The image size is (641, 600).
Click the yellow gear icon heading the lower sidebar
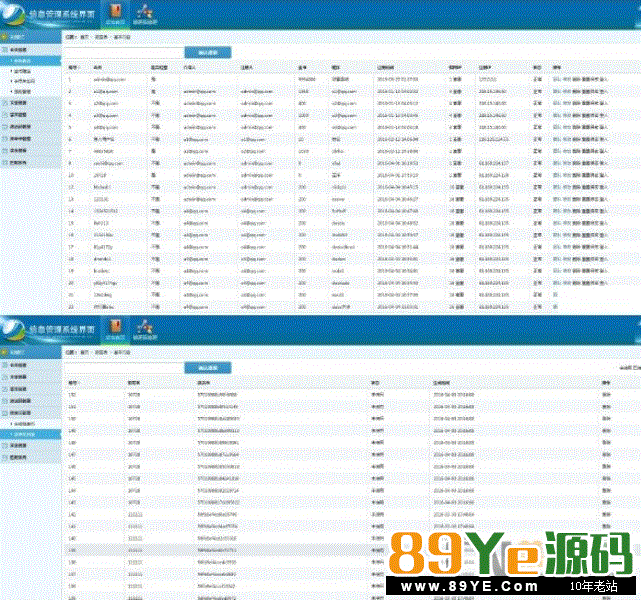click(4, 352)
